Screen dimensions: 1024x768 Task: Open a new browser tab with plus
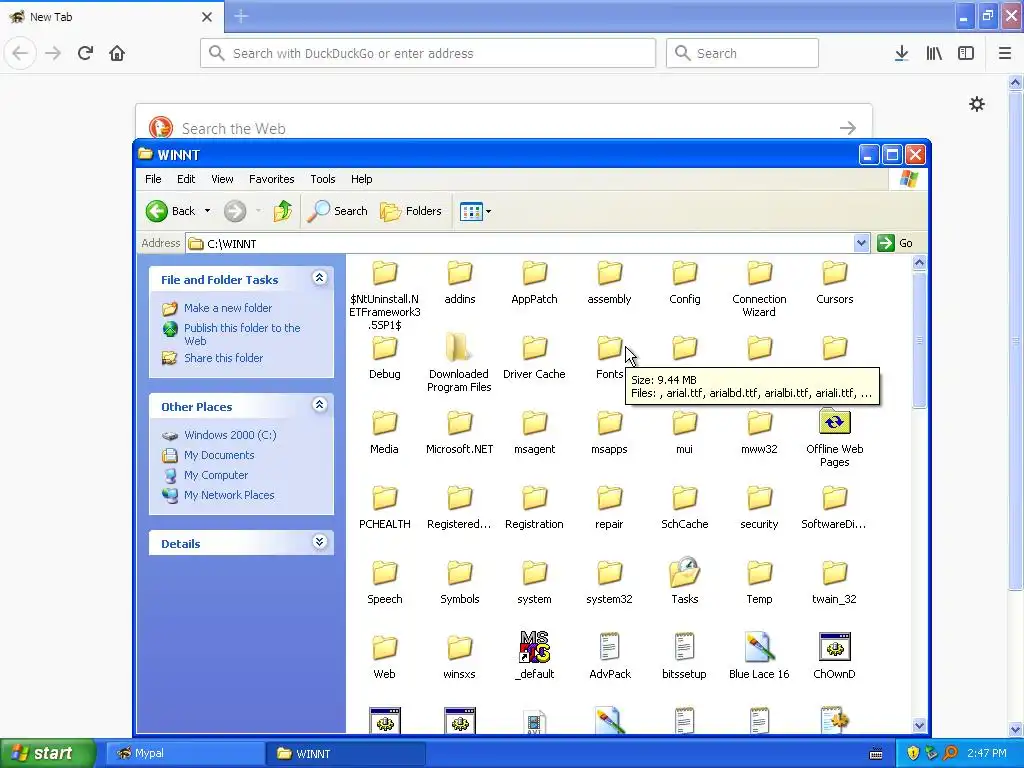[x=241, y=16]
